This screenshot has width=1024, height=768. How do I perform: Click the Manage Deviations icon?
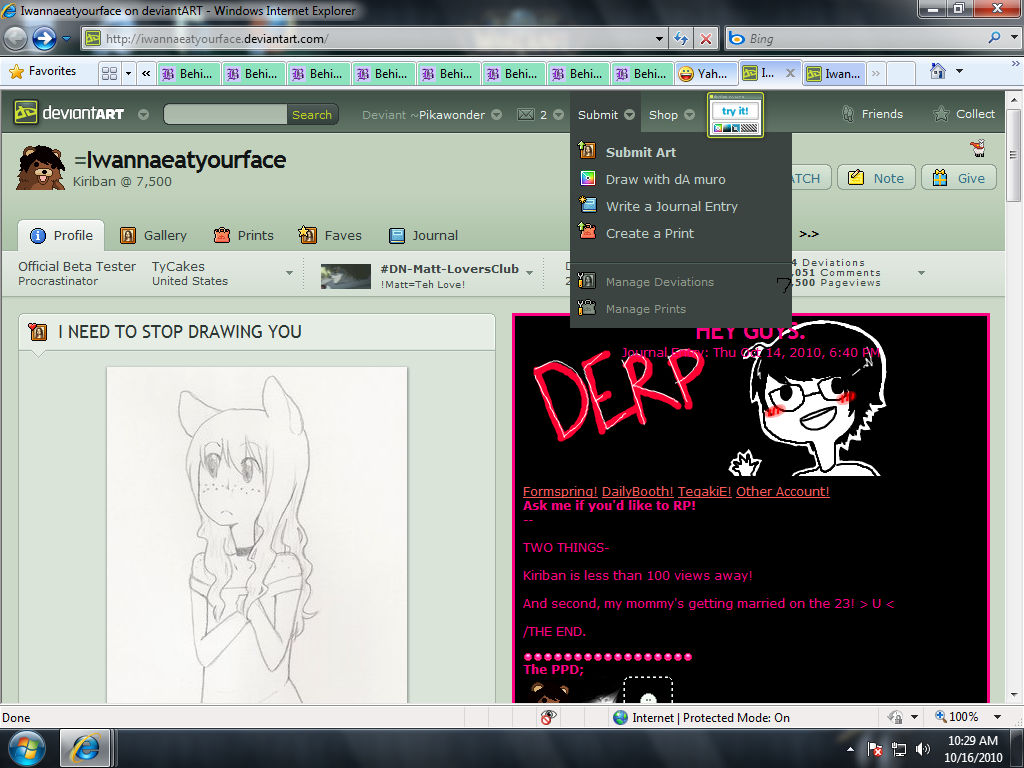587,281
